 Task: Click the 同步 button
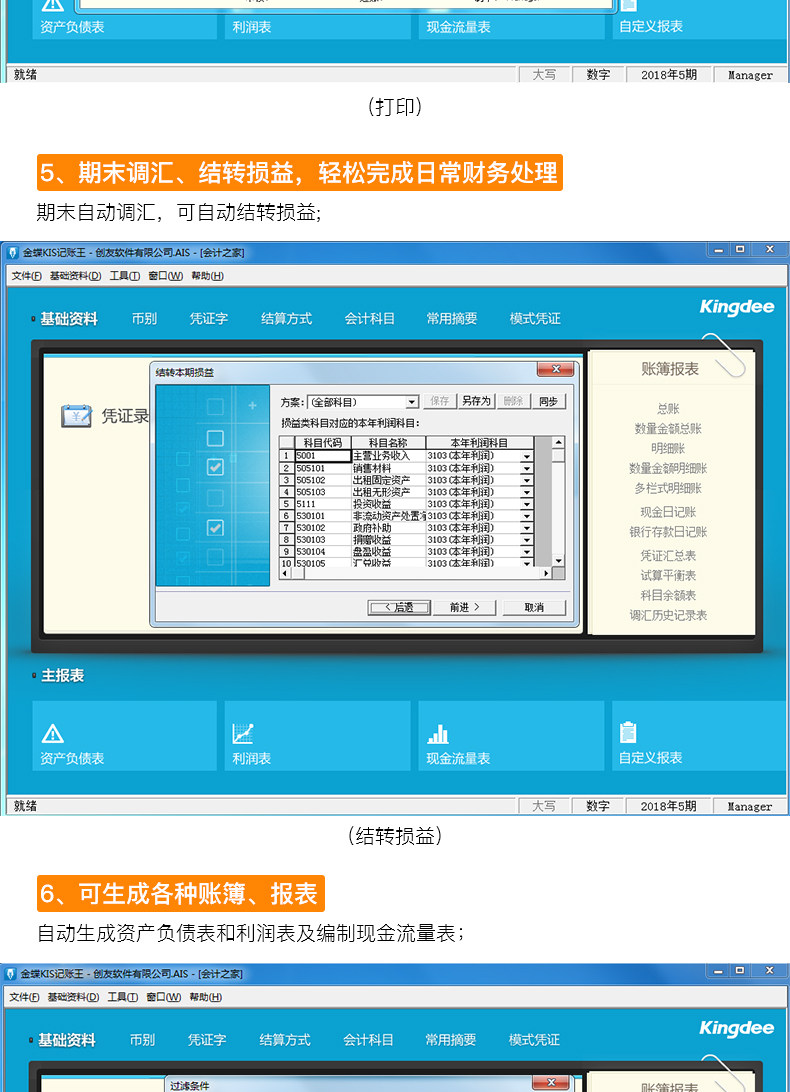[548, 401]
